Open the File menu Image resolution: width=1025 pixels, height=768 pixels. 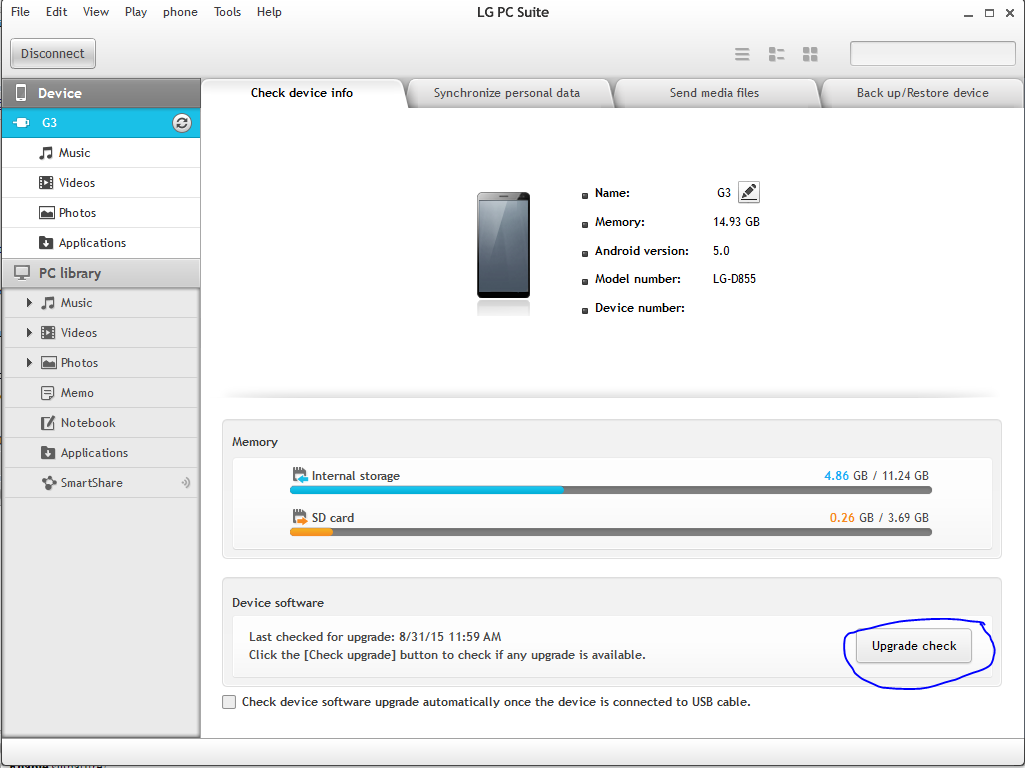point(20,12)
